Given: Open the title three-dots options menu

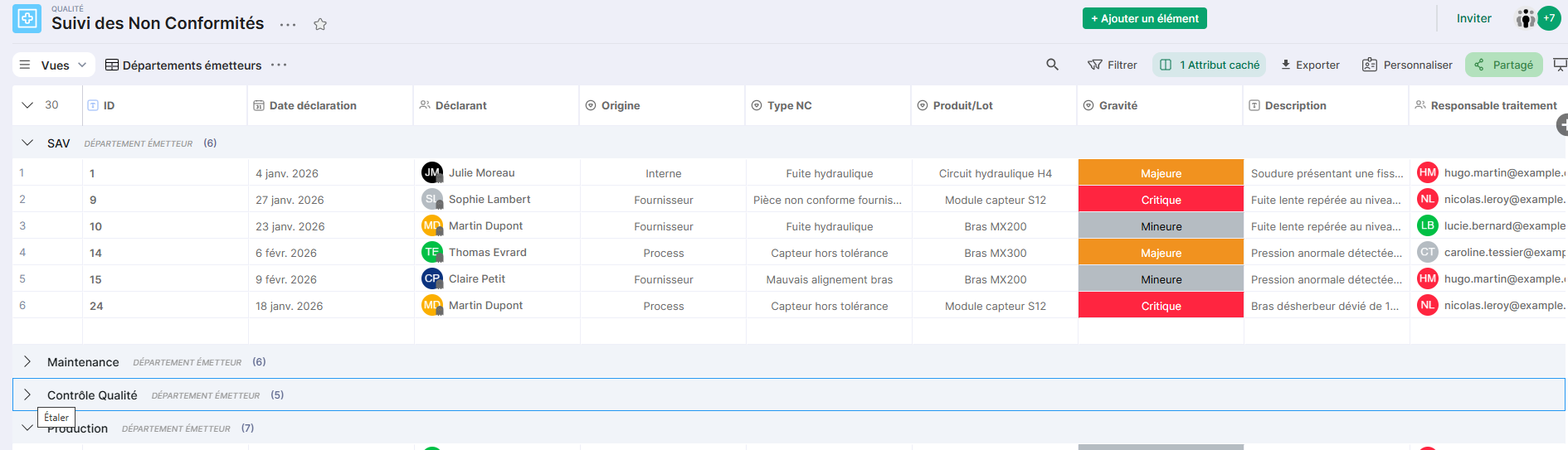Looking at the screenshot, I should [288, 25].
